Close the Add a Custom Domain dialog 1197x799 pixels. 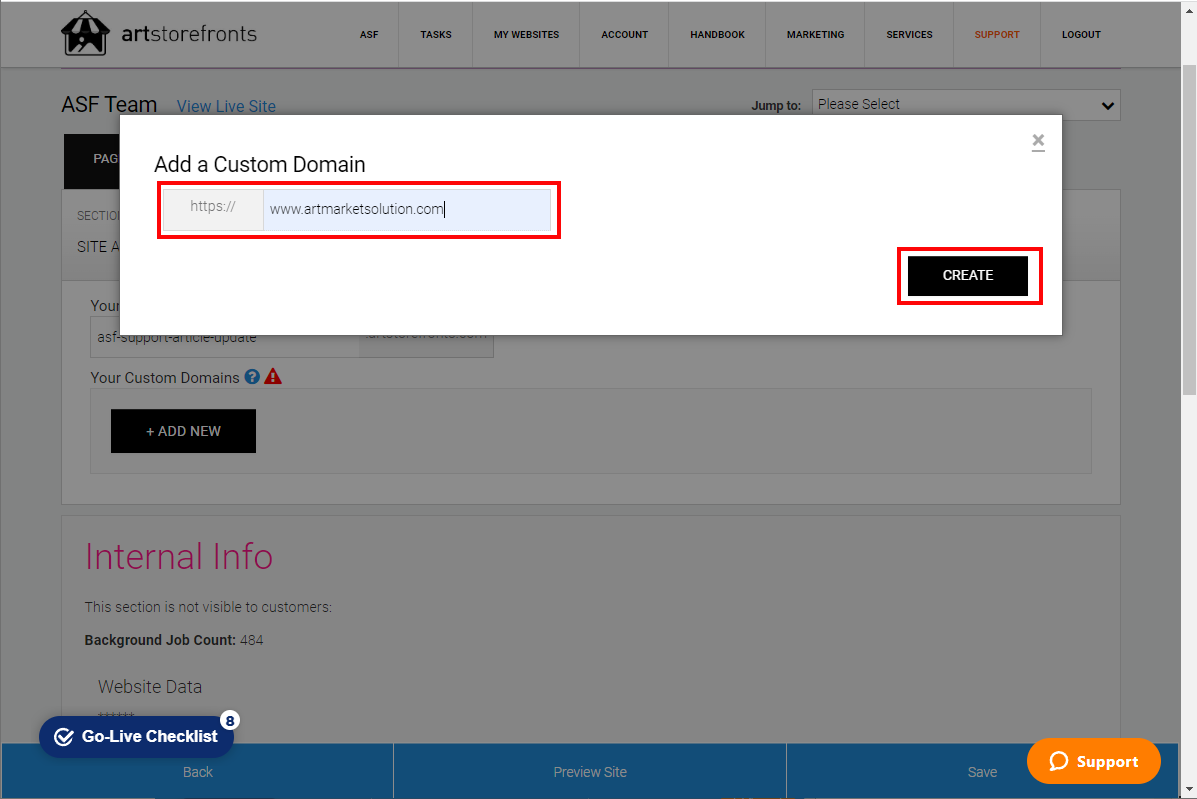click(x=1038, y=141)
